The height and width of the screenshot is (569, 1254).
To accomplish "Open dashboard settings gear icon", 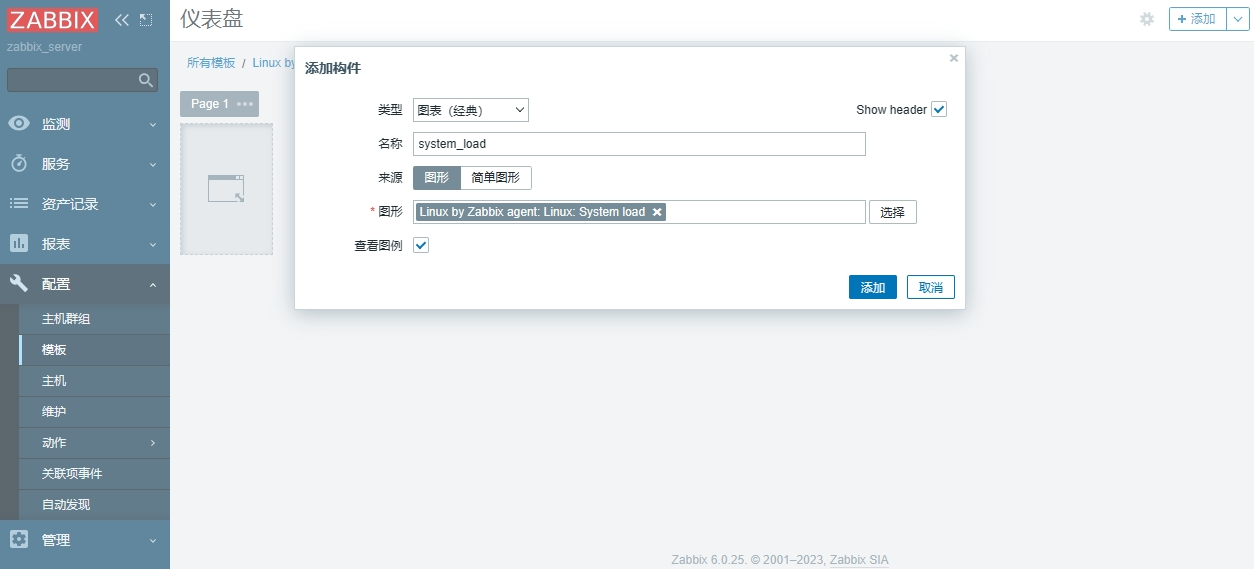I will 1147,19.
